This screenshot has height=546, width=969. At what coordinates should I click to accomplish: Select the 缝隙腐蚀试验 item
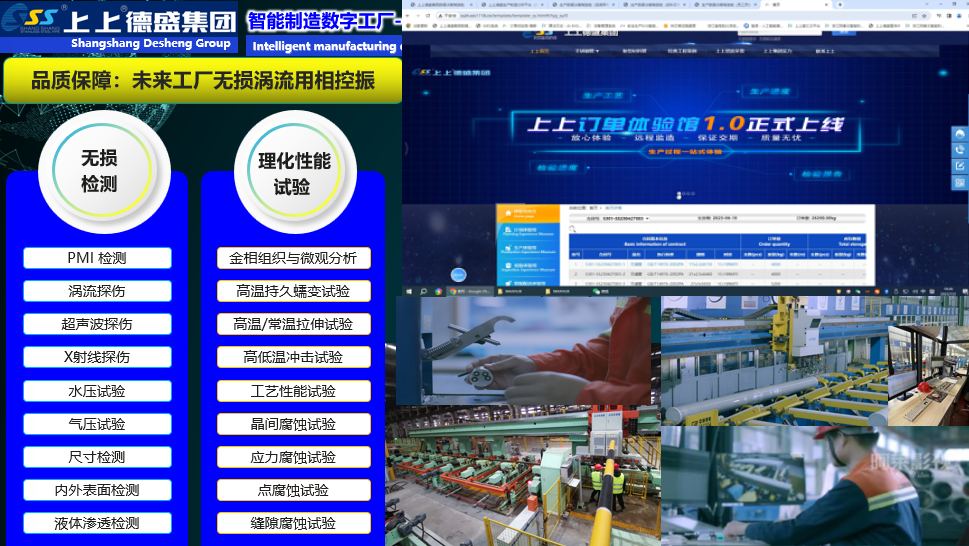(x=294, y=523)
